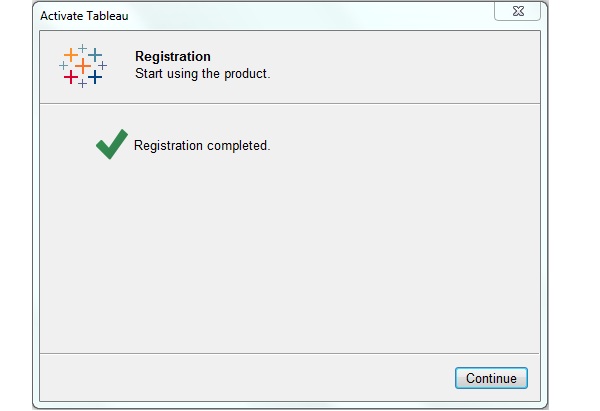600x411 pixels.
Task: Click the small cross on the logo's left edge
Action: [x=63, y=66]
